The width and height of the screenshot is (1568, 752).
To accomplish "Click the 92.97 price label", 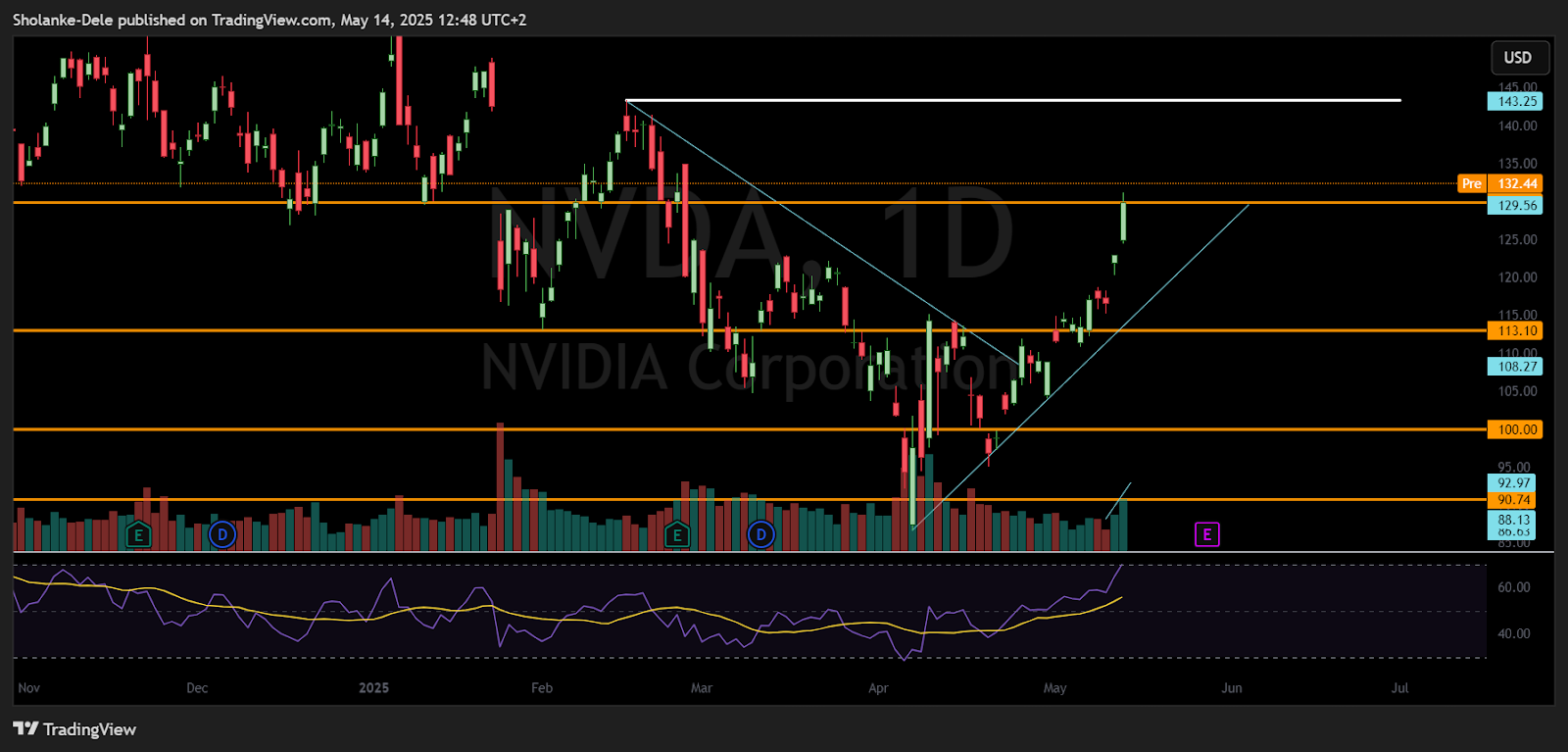I will (x=1512, y=483).
